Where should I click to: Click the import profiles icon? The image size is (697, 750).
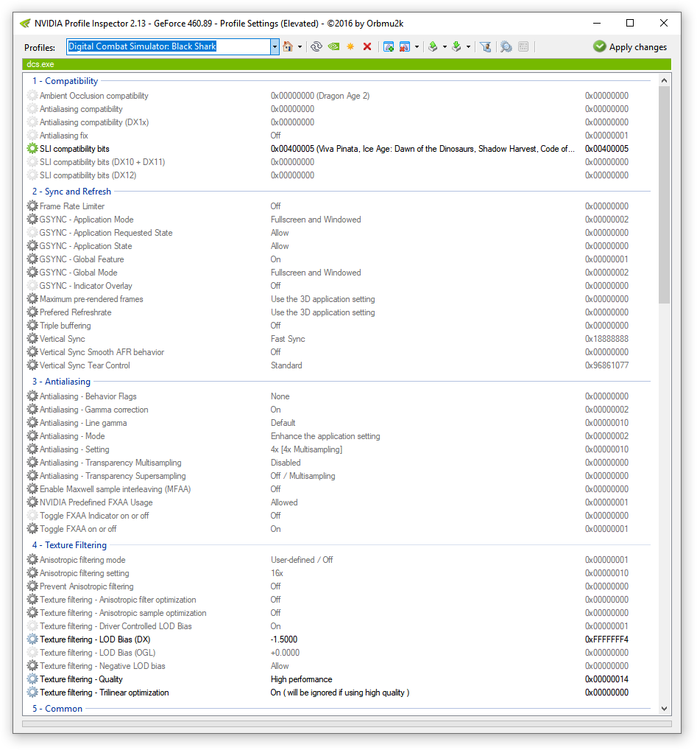point(457,46)
